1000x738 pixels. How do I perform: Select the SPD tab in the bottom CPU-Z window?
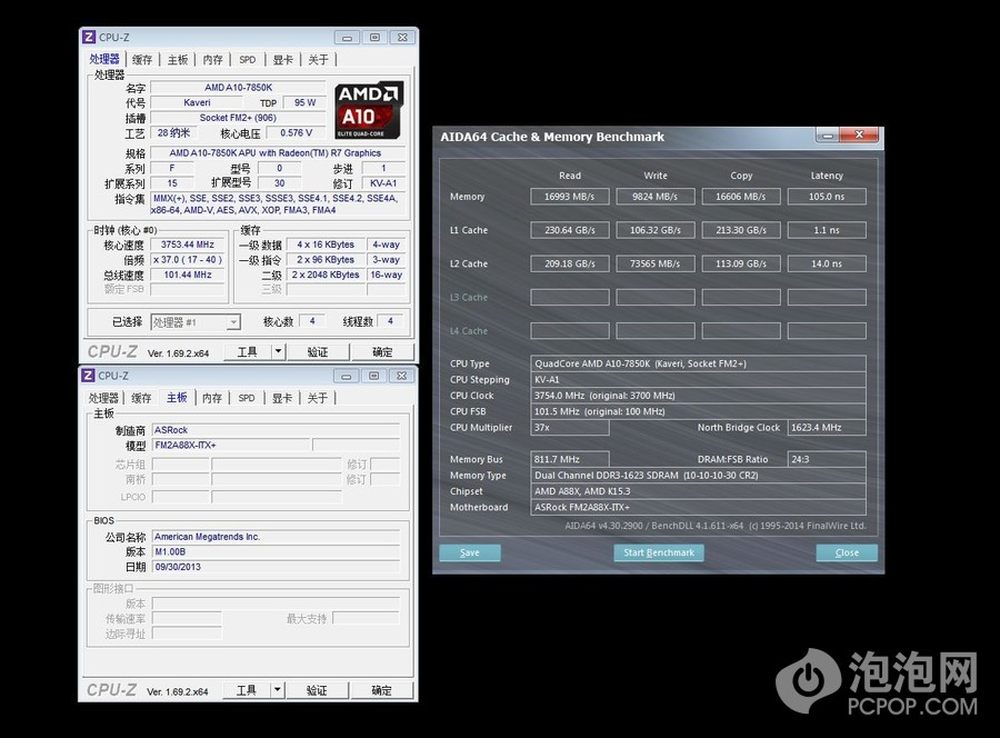[x=247, y=398]
